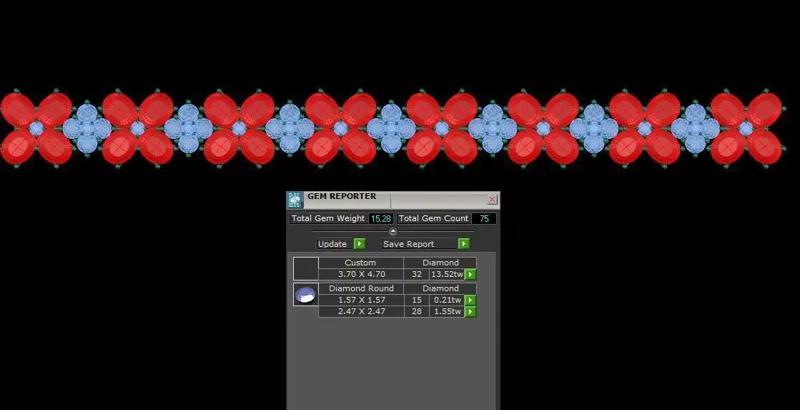The height and width of the screenshot is (410, 800).
Task: Select the Total Gem Weight value 15.28
Action: (x=381, y=218)
